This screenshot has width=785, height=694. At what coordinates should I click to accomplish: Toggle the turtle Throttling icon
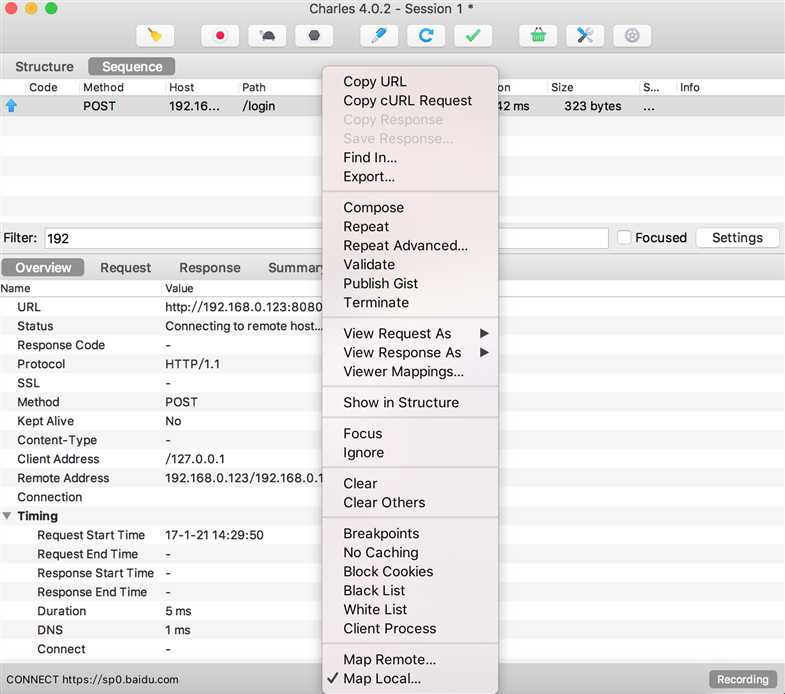click(267, 36)
